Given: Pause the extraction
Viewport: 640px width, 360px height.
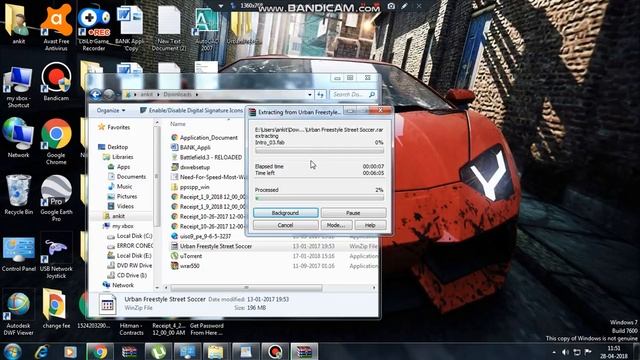Looking at the screenshot, I should [353, 213].
